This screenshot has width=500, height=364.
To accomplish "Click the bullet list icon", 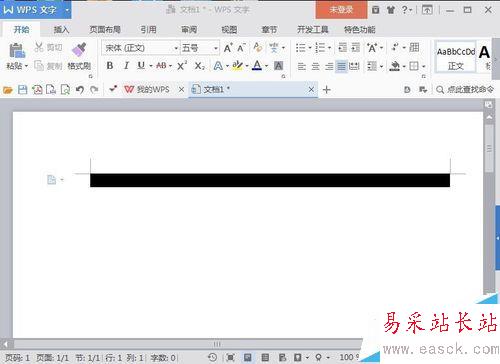I will pyautogui.click(x=301, y=48).
